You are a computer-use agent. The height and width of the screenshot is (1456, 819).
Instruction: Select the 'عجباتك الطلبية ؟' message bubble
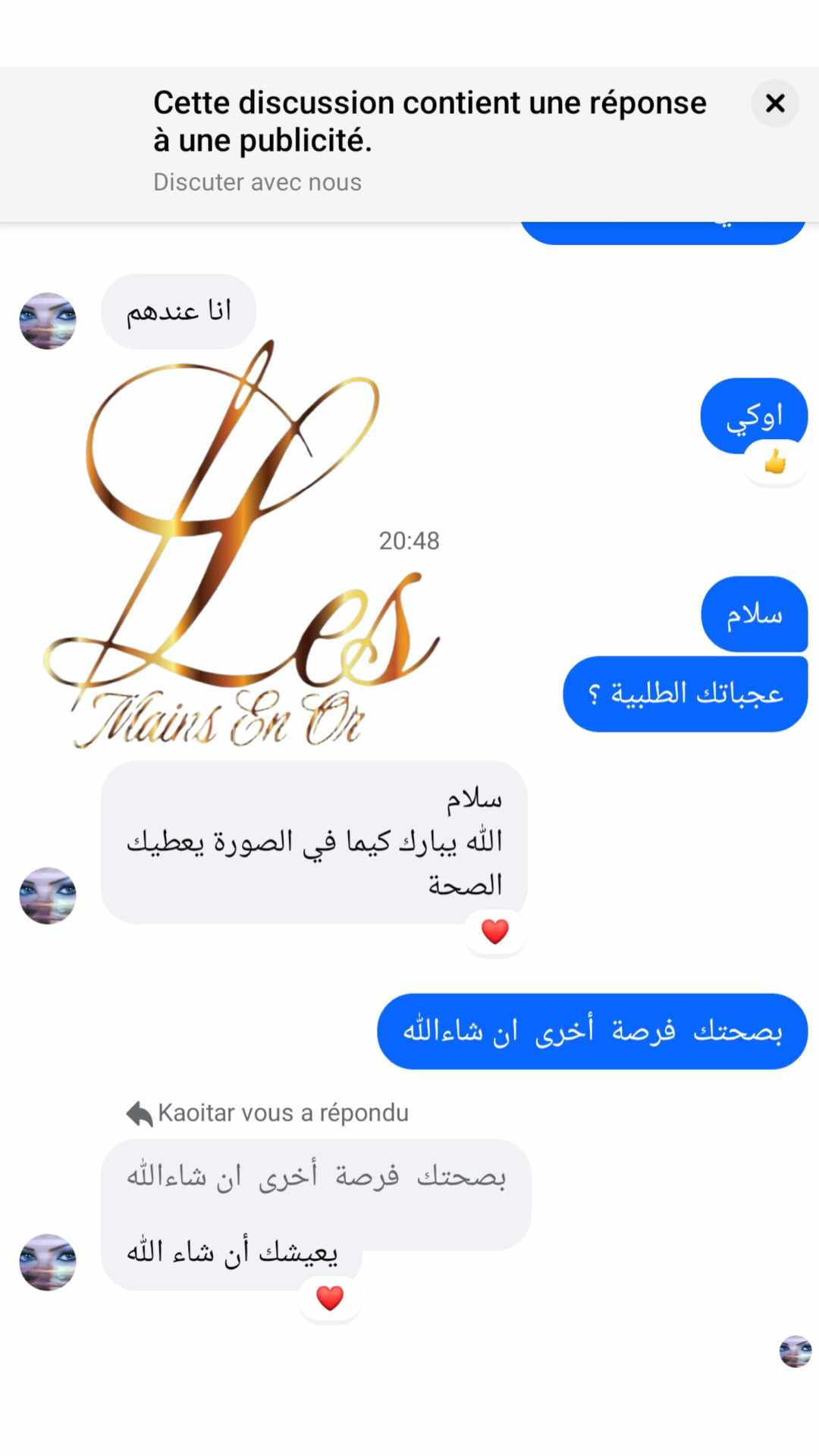686,694
